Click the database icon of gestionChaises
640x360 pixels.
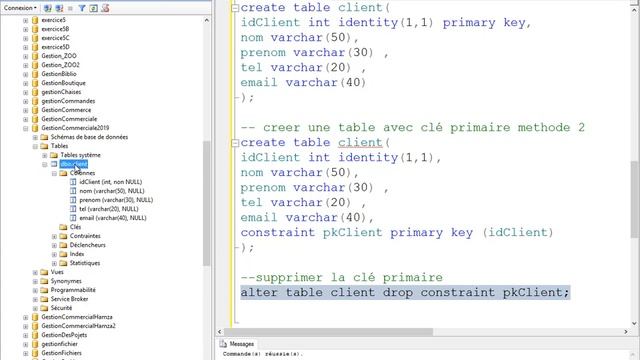35,92
